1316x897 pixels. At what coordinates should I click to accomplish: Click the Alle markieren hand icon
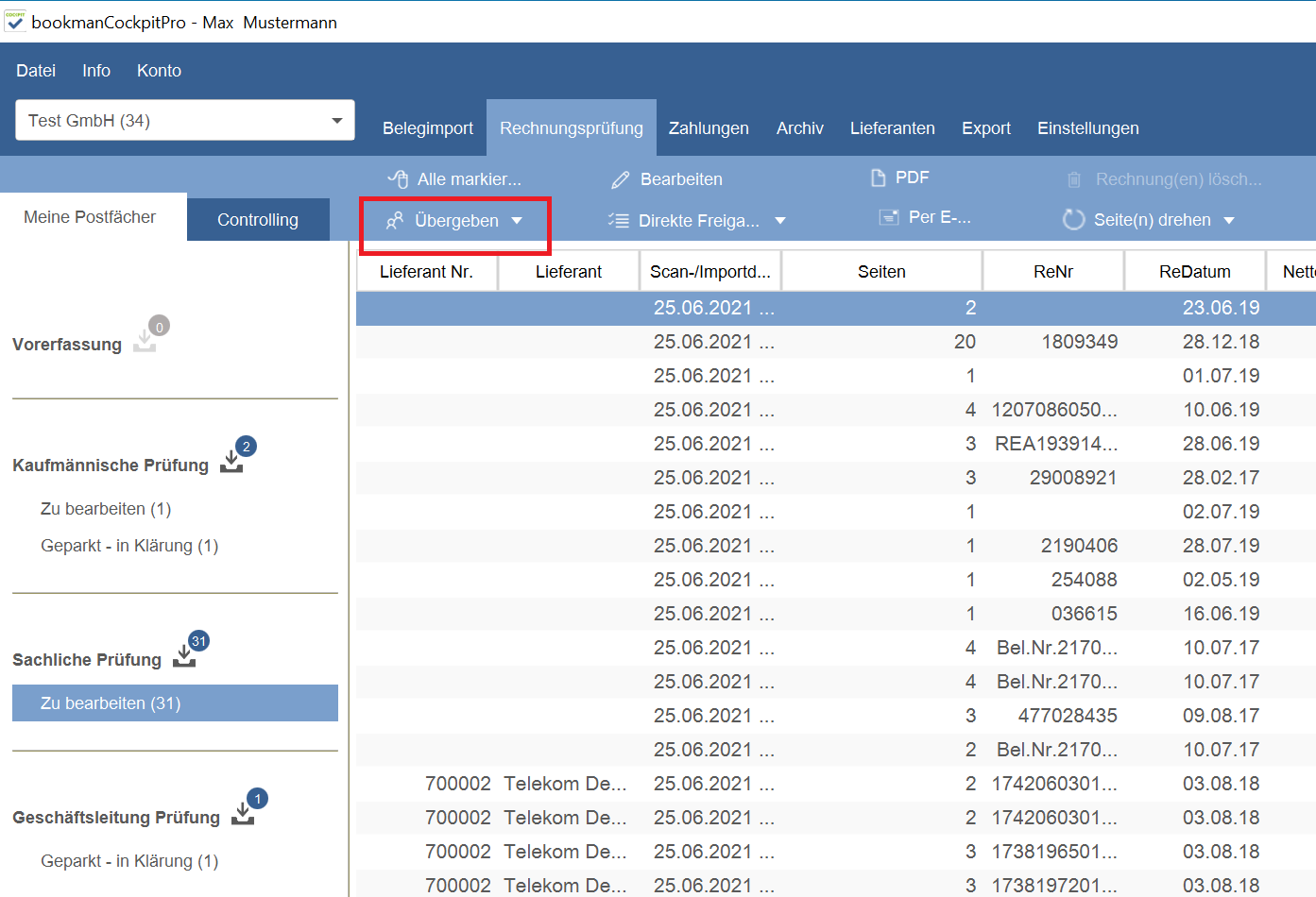click(x=399, y=178)
